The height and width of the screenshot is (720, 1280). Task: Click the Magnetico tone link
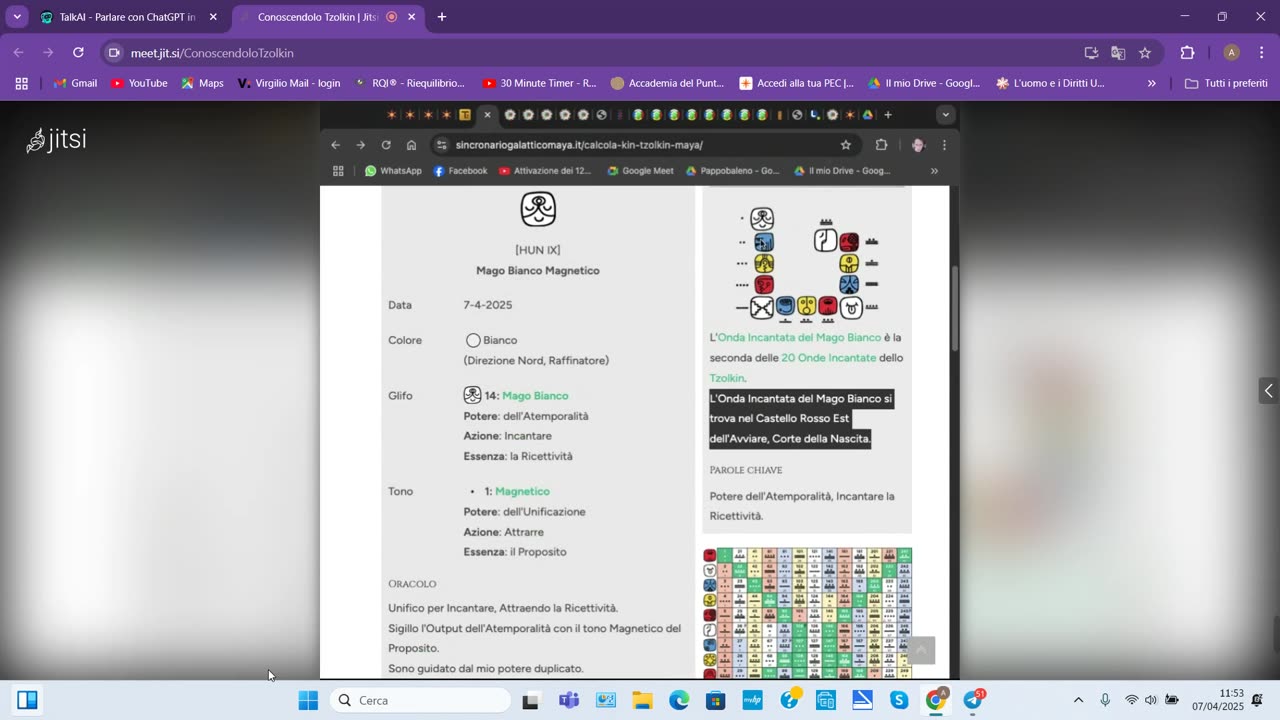522,492
